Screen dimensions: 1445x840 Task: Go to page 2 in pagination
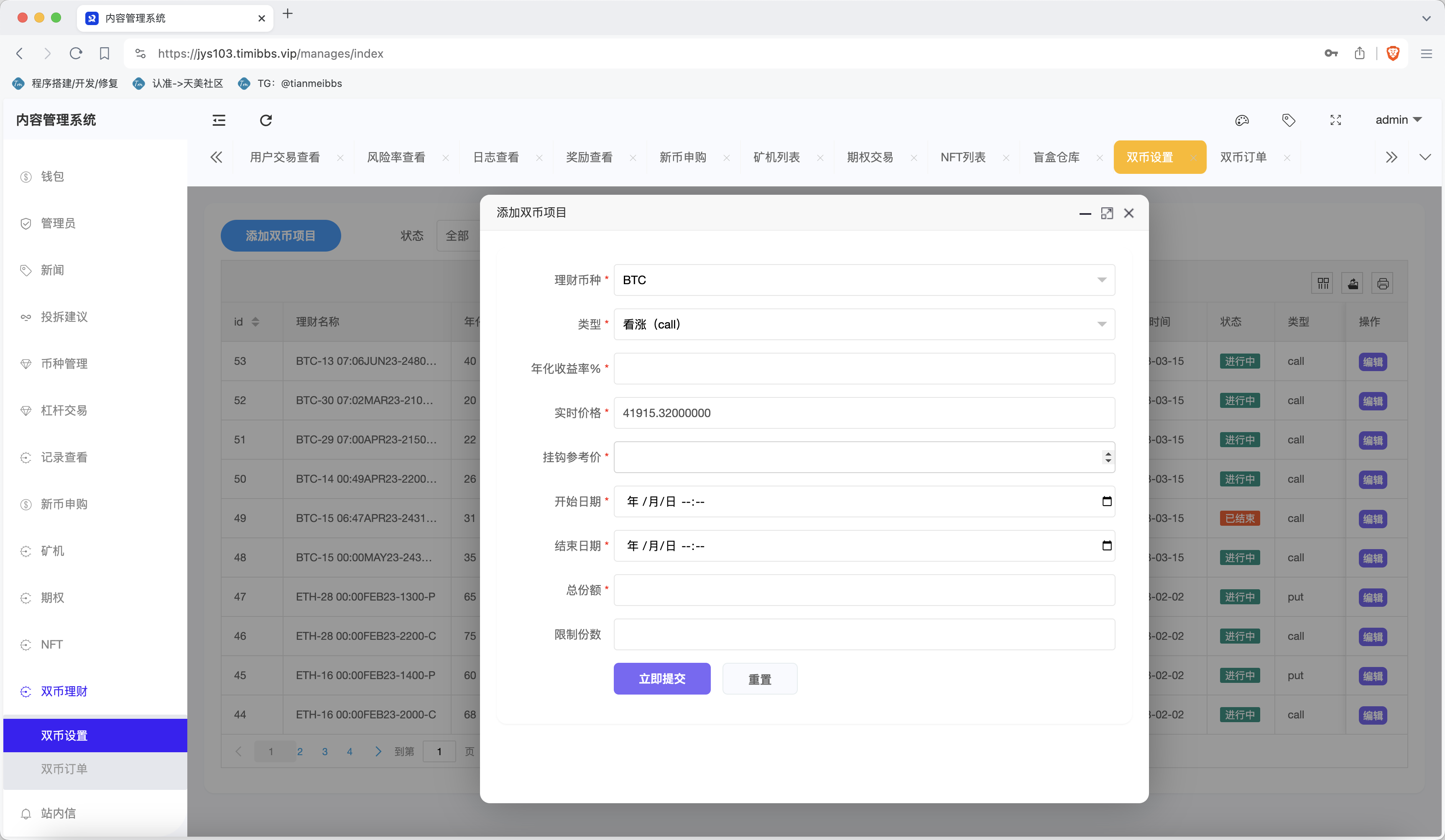(300, 752)
